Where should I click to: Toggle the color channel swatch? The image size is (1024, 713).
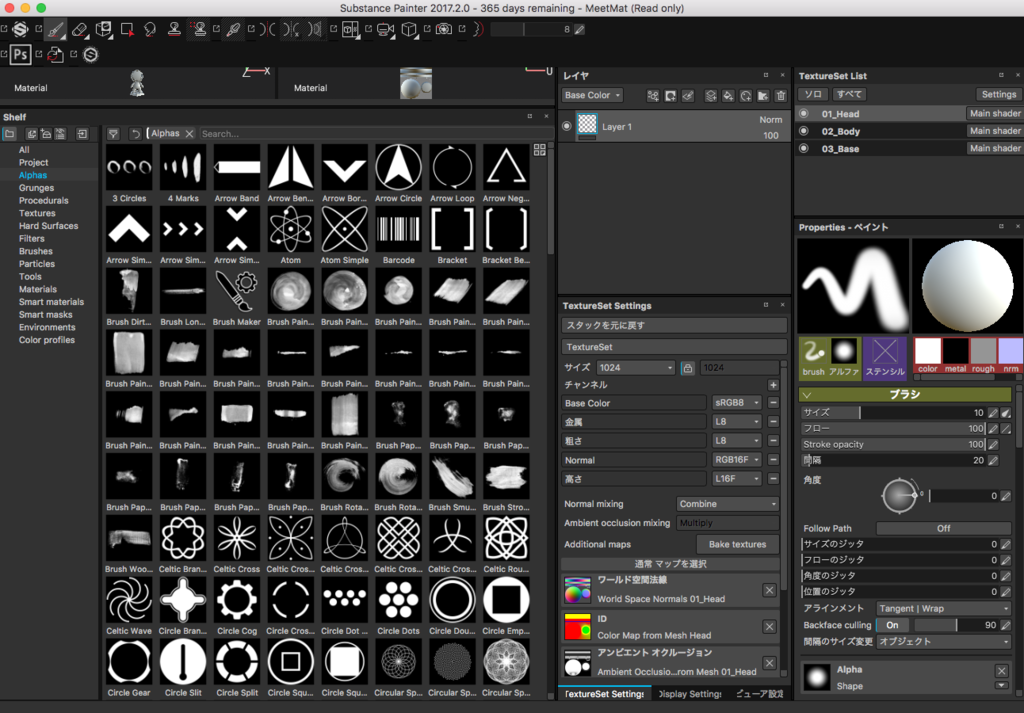coord(927,355)
